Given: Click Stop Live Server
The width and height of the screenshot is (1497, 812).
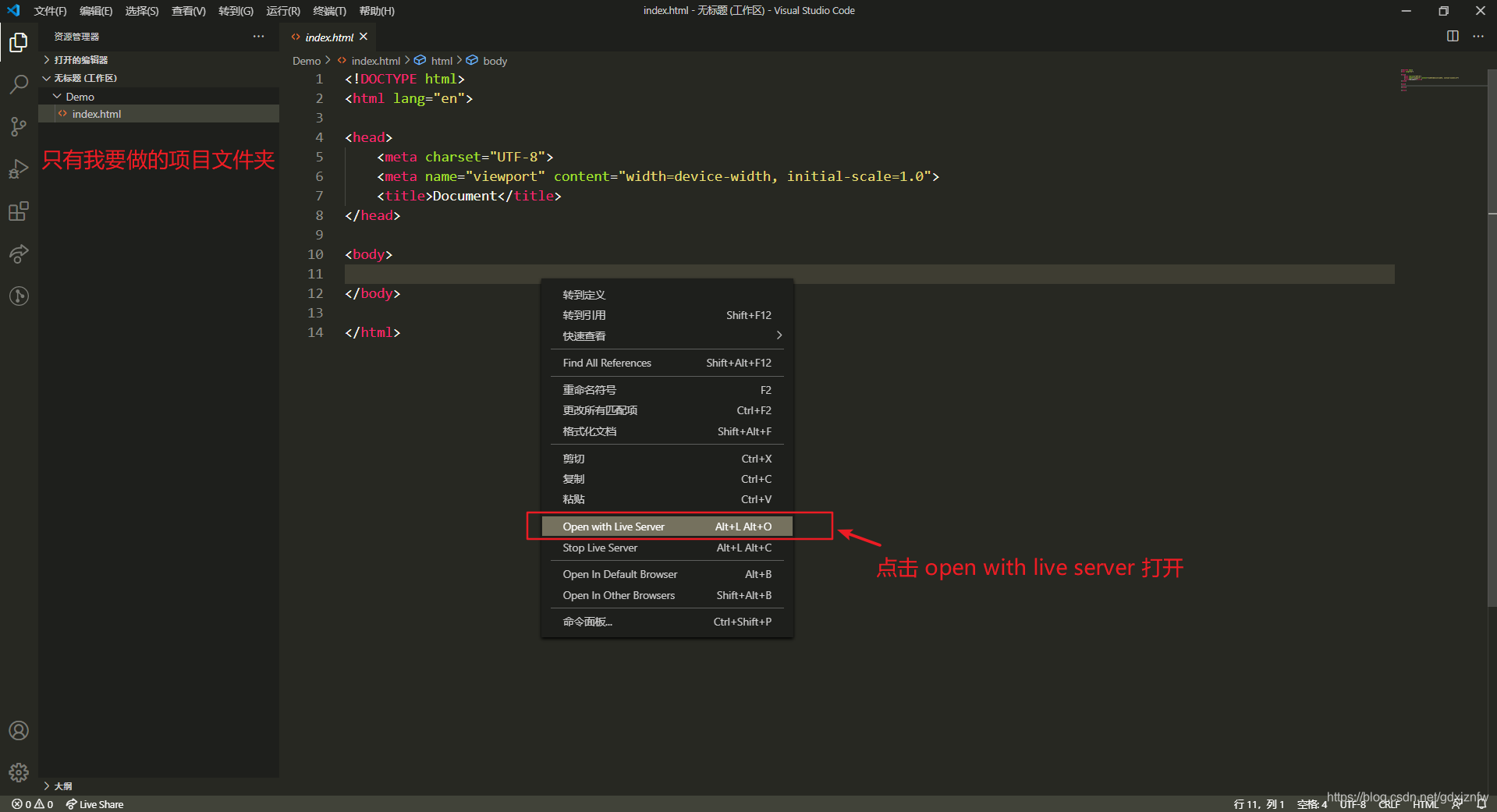Looking at the screenshot, I should (667, 548).
